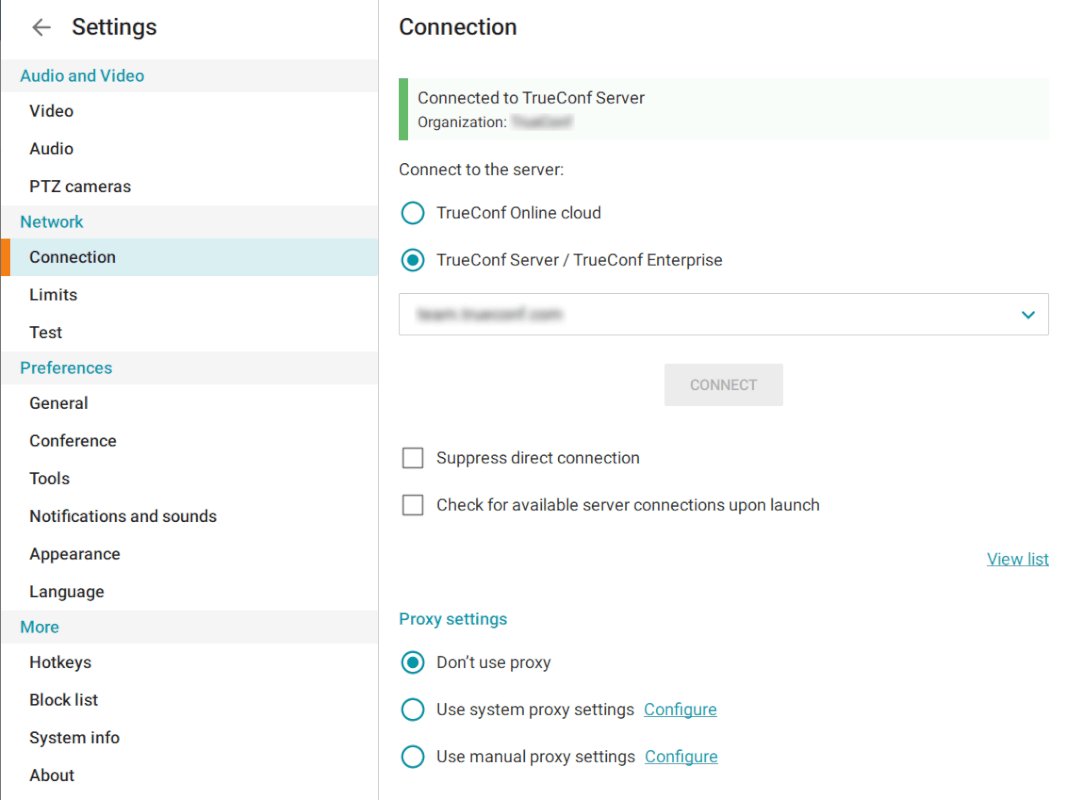Click the server address field
The height and width of the screenshot is (800, 1067).
[723, 314]
